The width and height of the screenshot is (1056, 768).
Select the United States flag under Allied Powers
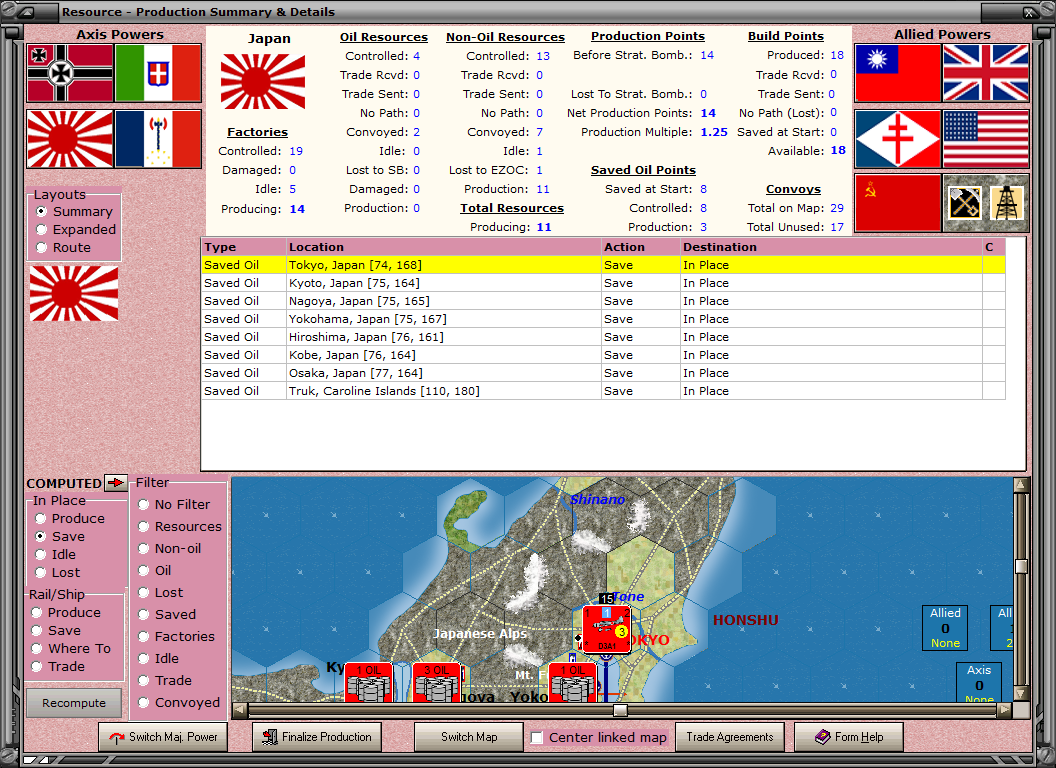coord(986,139)
